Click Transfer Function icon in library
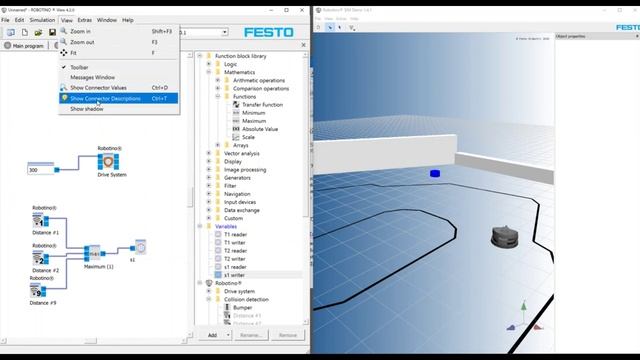Image resolution: width=640 pixels, height=360 pixels. [x=236, y=104]
